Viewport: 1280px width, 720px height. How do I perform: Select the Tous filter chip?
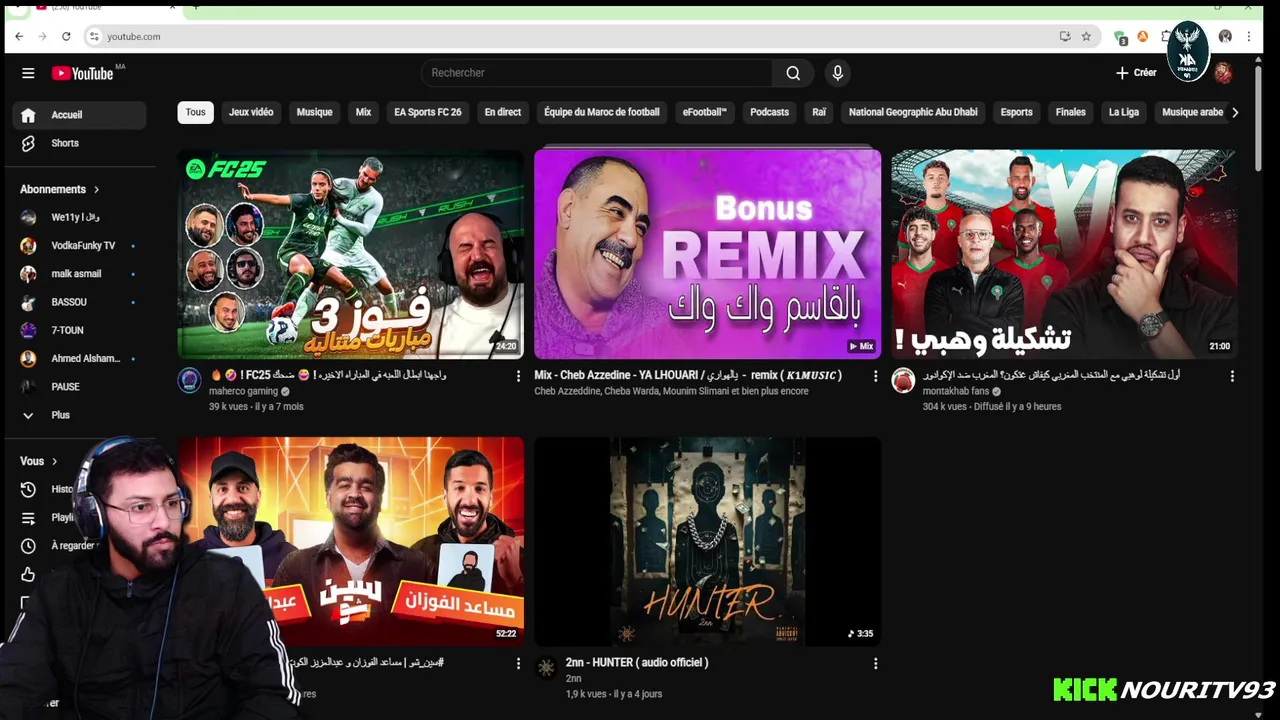[x=196, y=112]
